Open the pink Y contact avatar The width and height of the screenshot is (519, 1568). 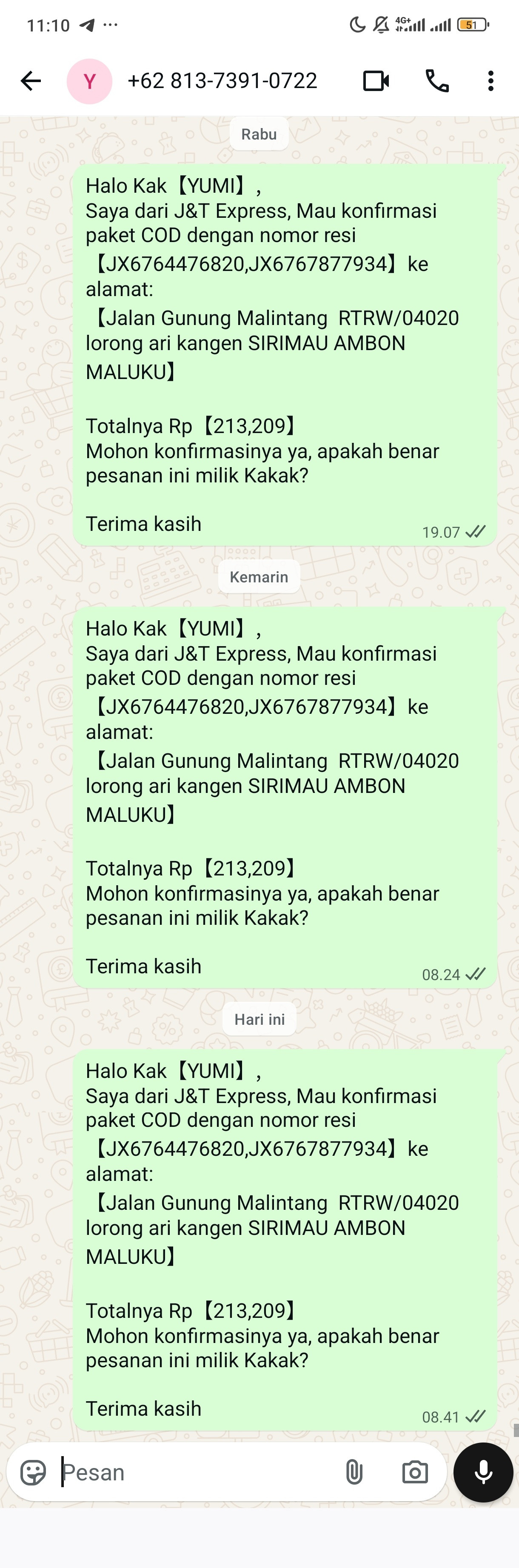89,81
